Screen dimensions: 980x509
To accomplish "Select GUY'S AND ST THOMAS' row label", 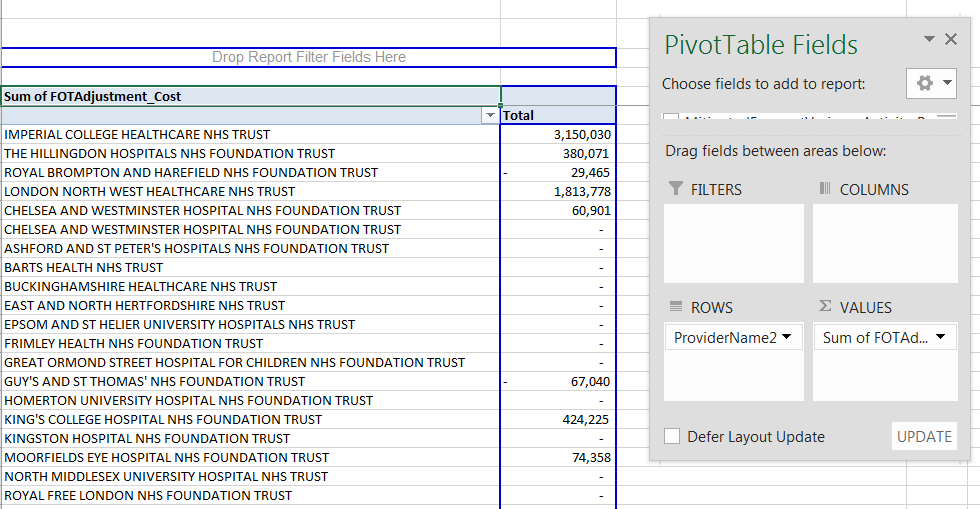I will [x=251, y=381].
